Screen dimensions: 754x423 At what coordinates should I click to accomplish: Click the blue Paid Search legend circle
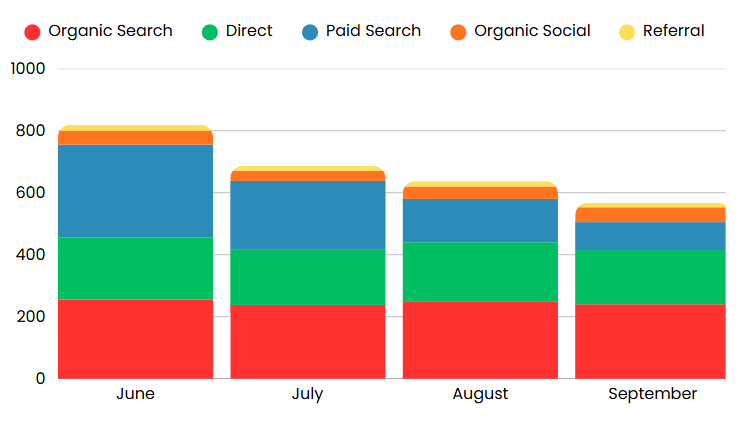click(310, 32)
